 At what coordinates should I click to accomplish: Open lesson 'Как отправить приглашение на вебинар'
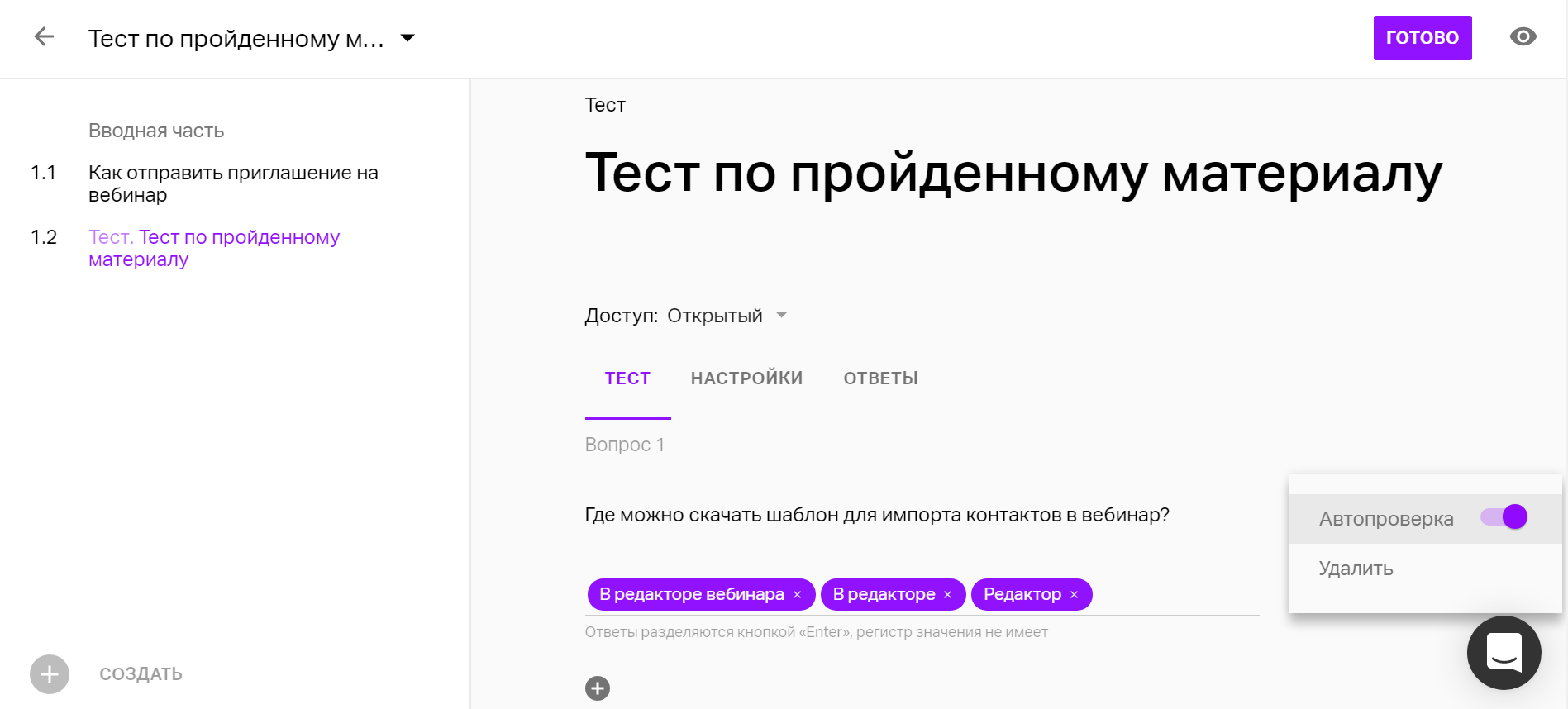point(233,183)
